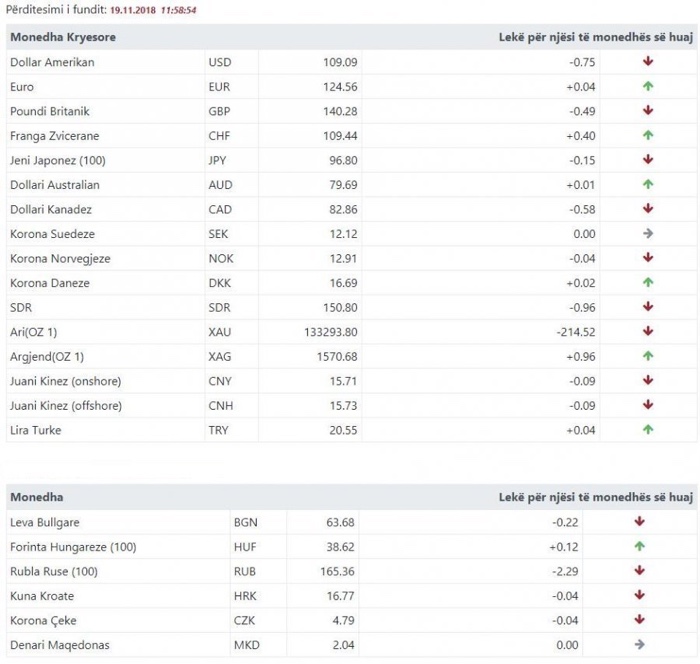This screenshot has width=700, height=664.
Task: Select the Poundi Britanik row label
Action: coord(50,111)
